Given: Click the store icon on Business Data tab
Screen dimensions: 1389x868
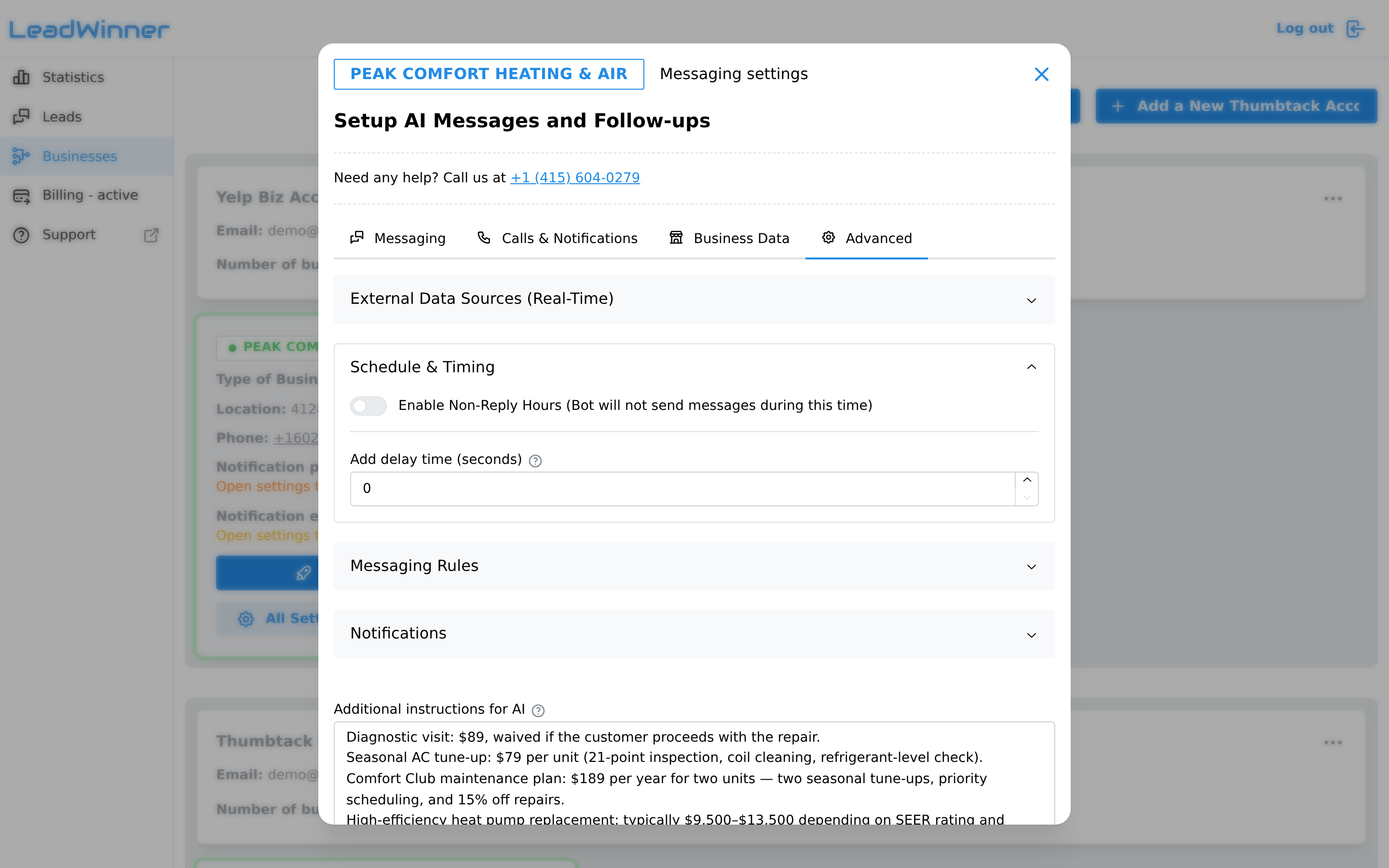Looking at the screenshot, I should tap(676, 237).
